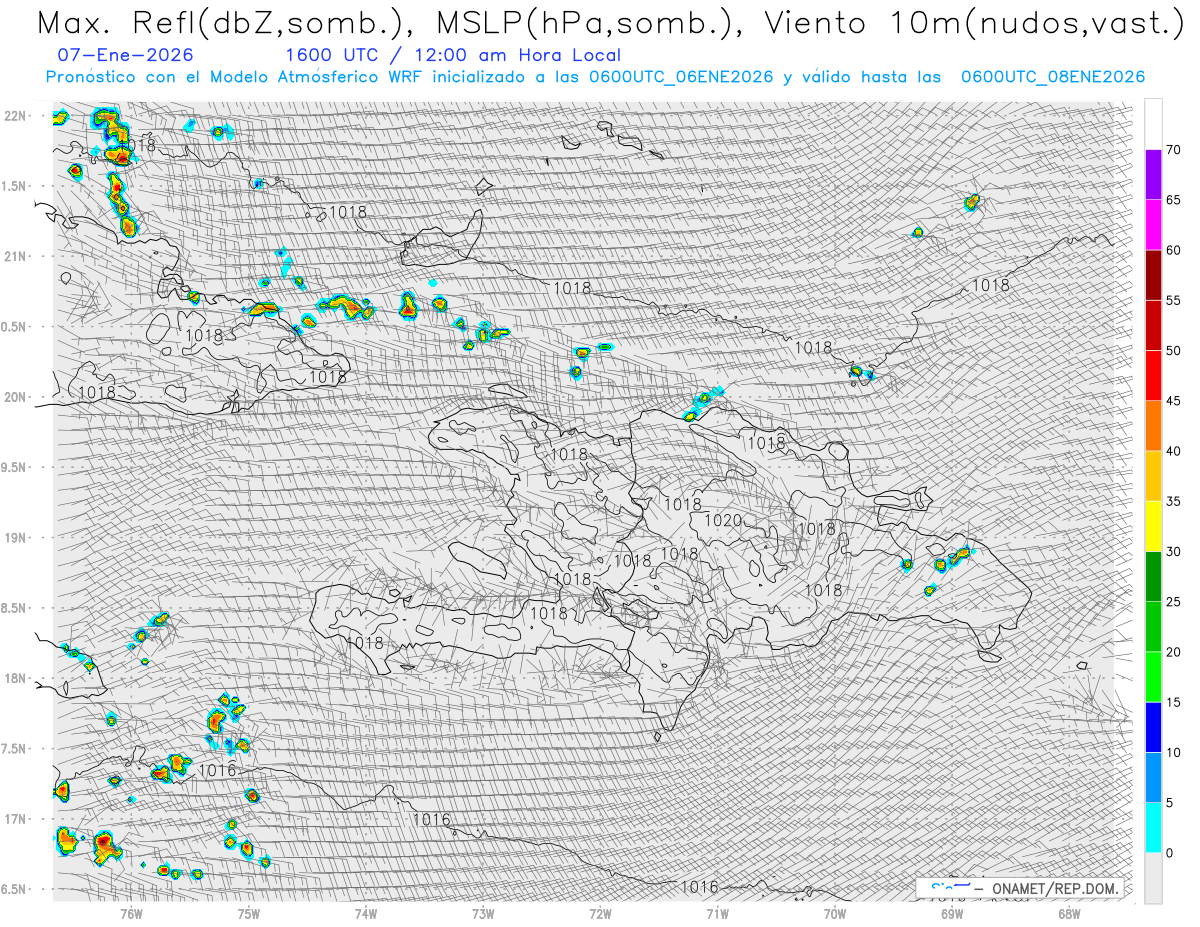Click the forecast date '07-Ene-2026'
Screen dimensions: 1200x927
pyautogui.click(x=126, y=55)
